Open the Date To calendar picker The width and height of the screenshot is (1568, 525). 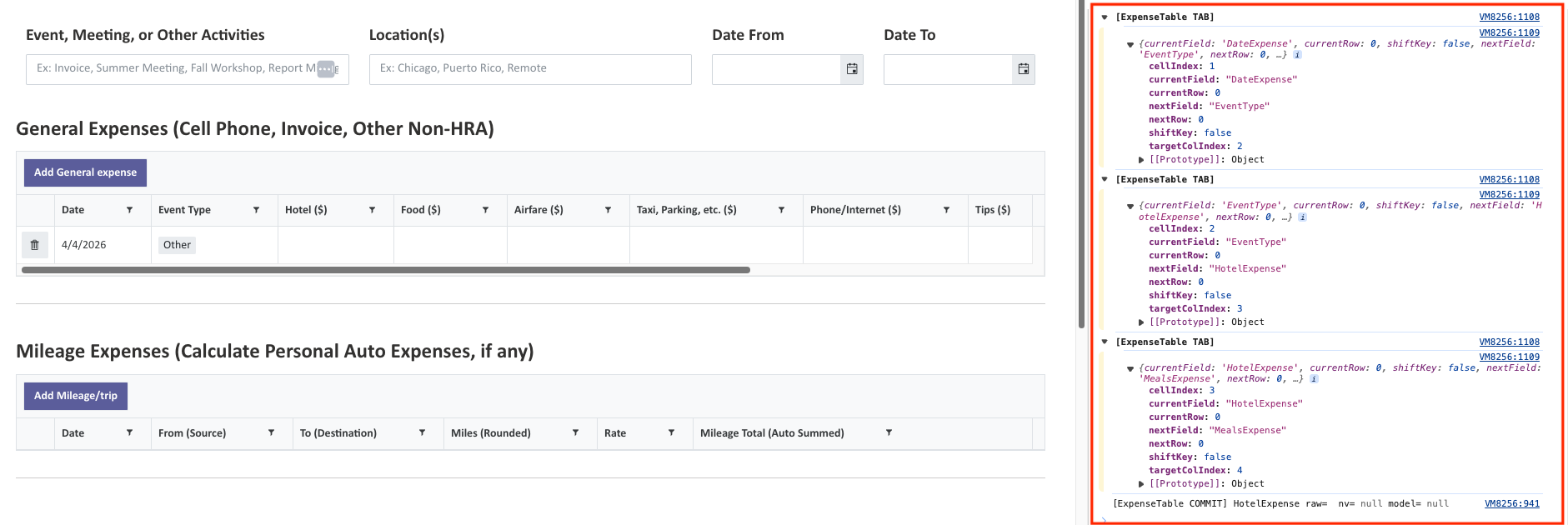coord(1023,69)
